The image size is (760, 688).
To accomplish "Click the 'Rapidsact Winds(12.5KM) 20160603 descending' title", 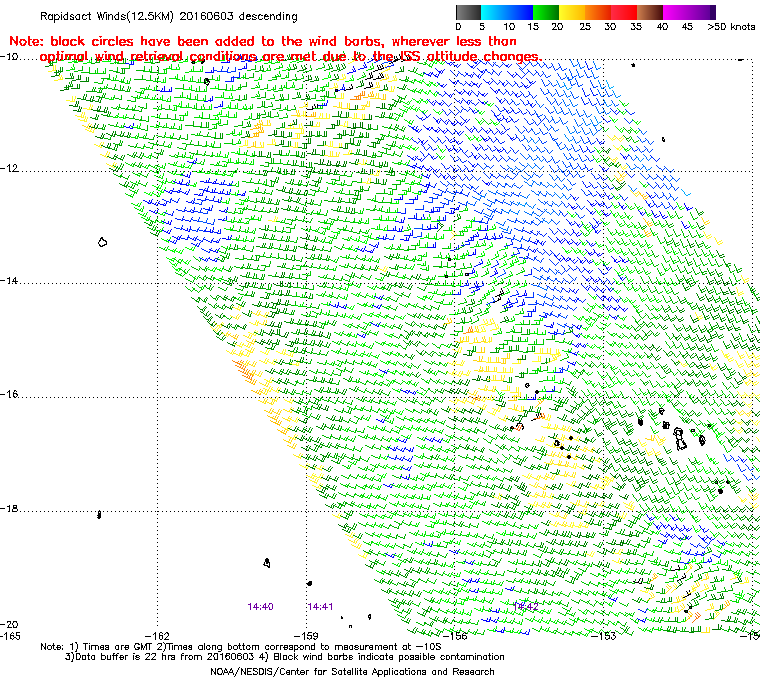I will 169,16.
